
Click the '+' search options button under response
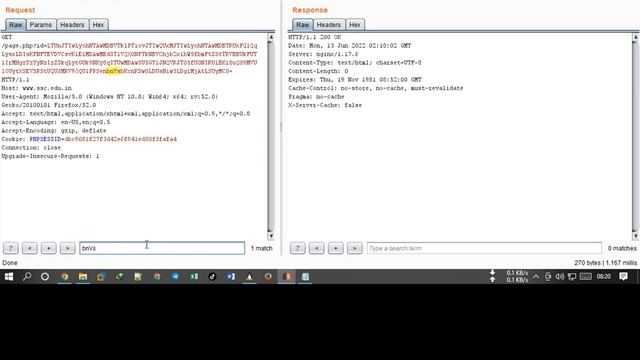(336, 248)
